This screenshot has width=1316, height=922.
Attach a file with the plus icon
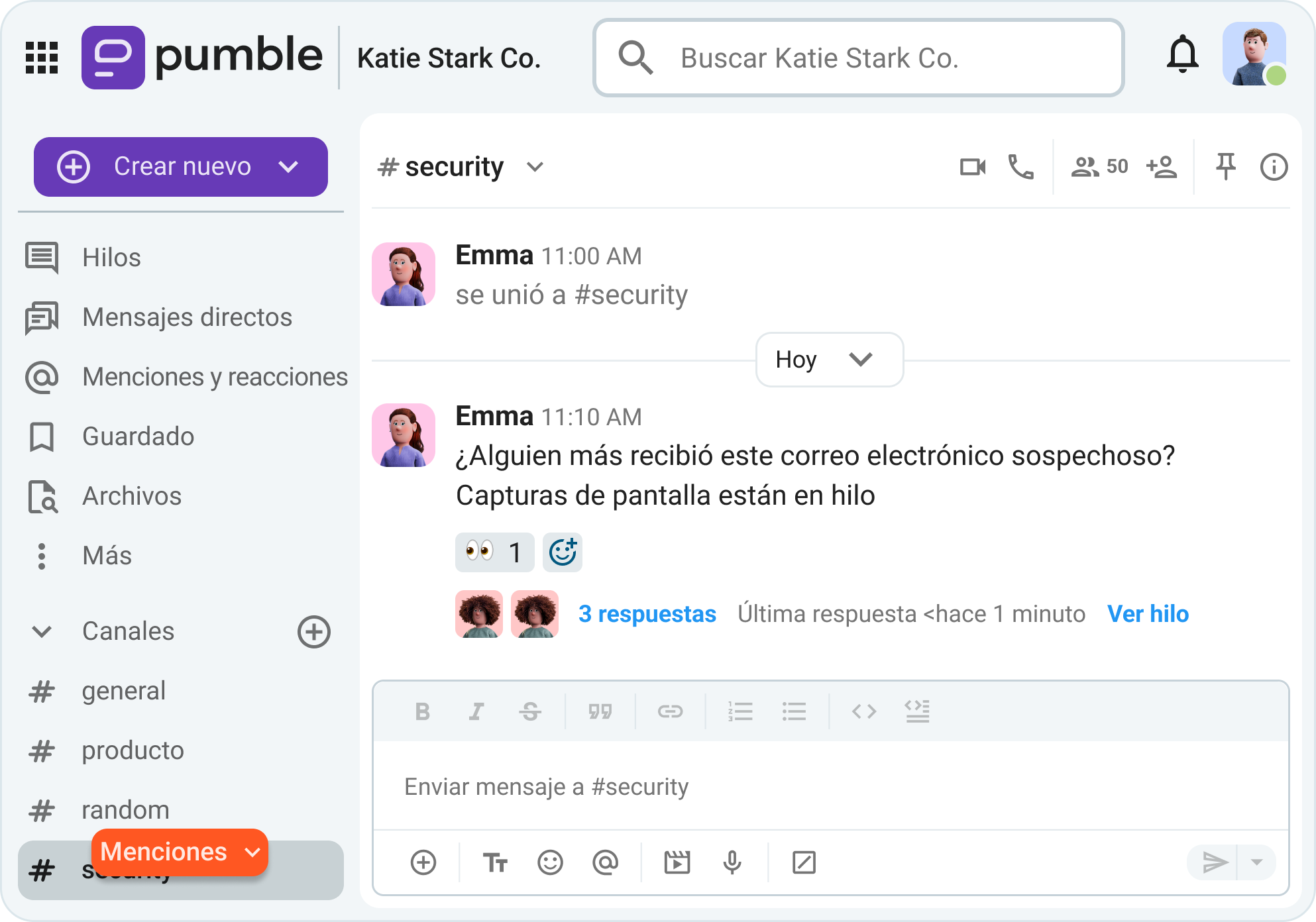pos(423,862)
